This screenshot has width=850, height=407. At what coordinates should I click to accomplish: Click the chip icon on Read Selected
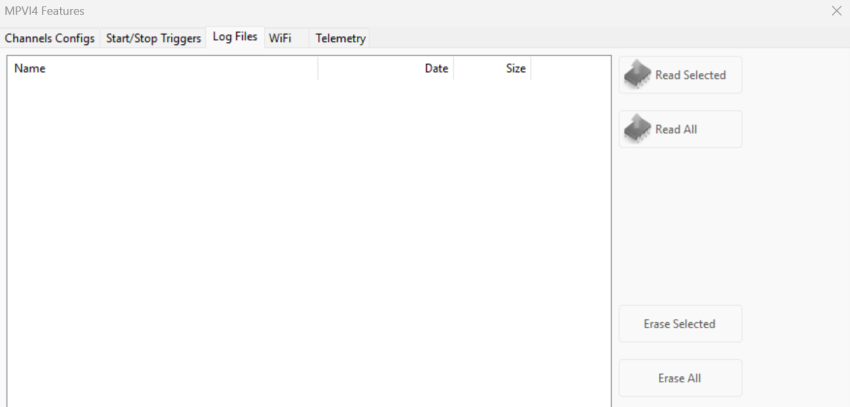click(637, 74)
